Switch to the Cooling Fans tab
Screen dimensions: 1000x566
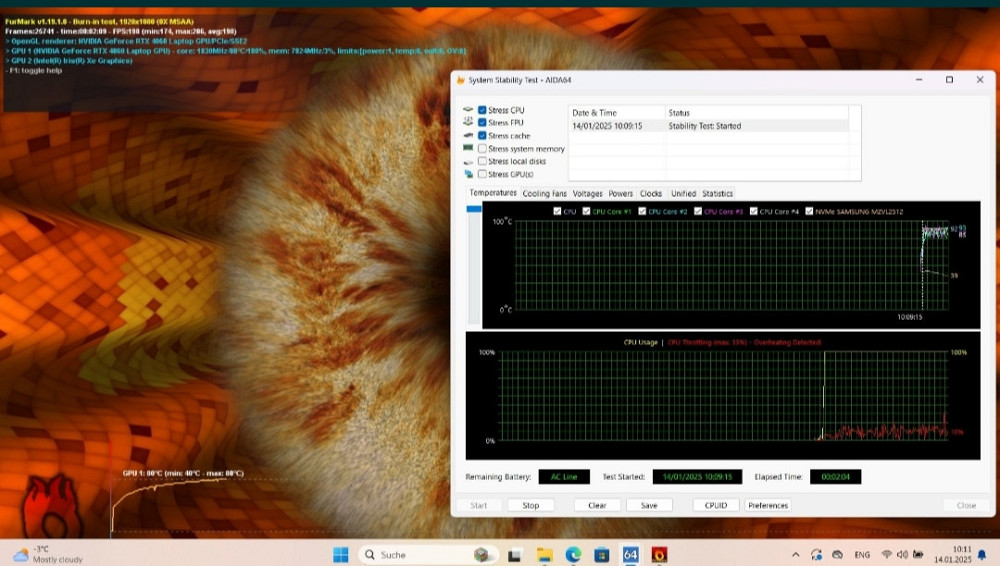pos(545,193)
